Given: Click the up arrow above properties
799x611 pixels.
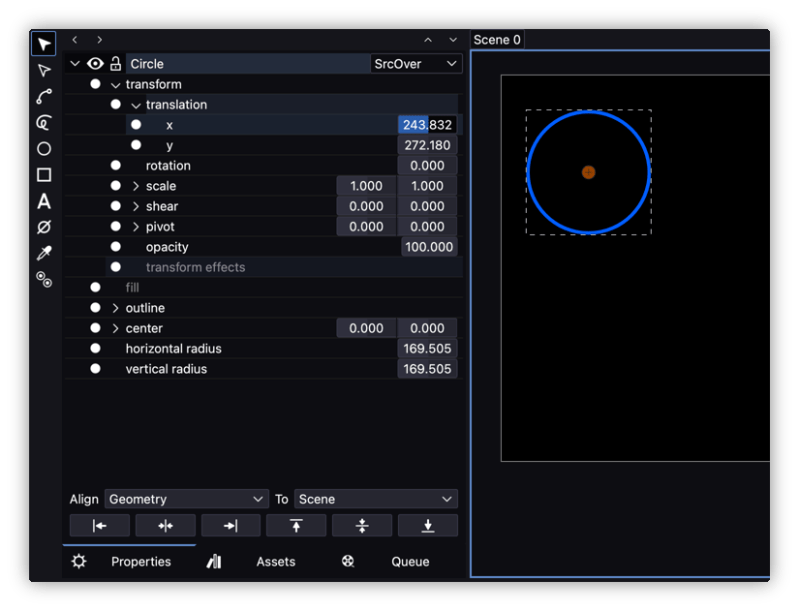Looking at the screenshot, I should [428, 40].
